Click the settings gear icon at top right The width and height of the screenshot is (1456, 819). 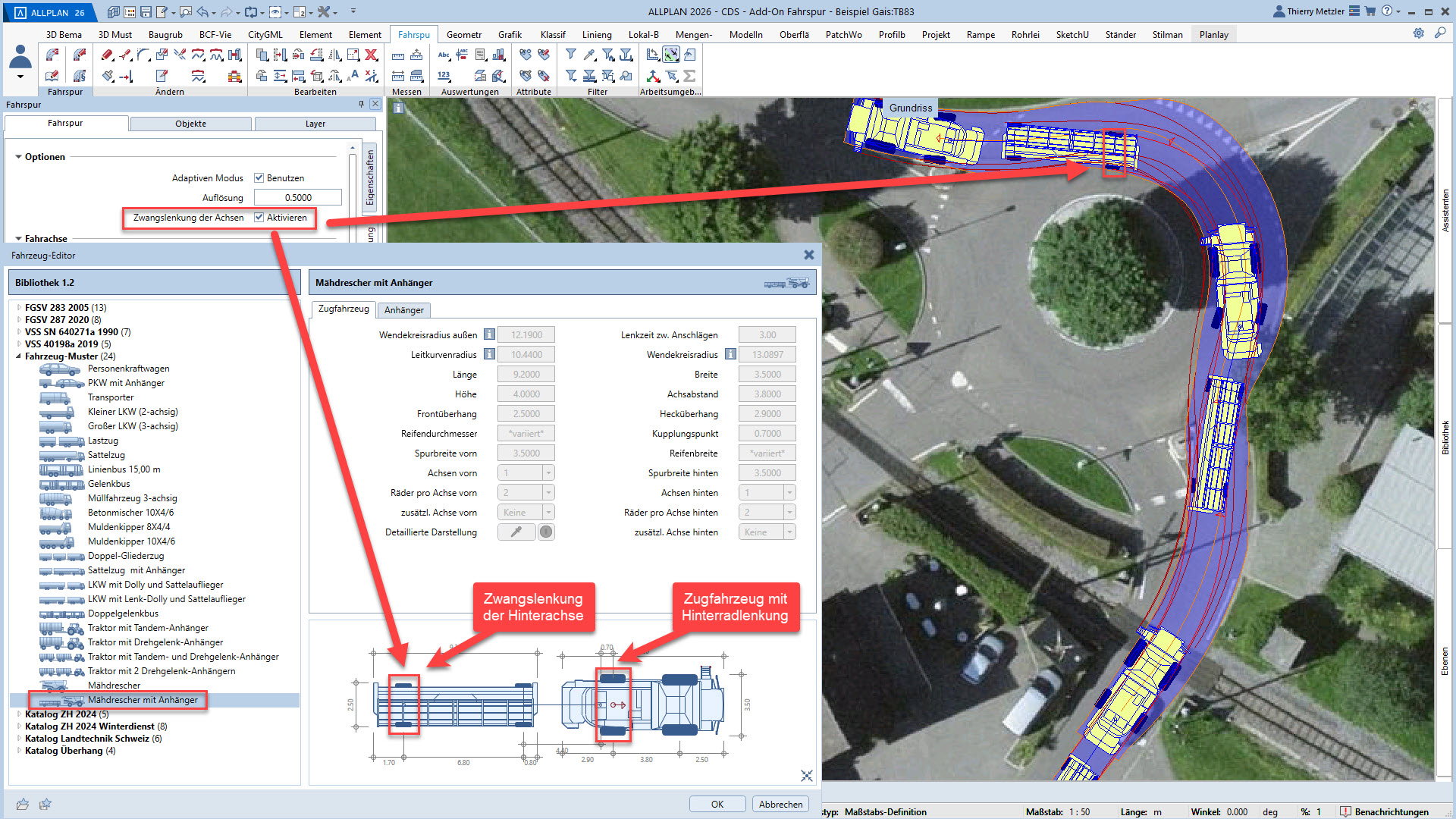(1418, 33)
